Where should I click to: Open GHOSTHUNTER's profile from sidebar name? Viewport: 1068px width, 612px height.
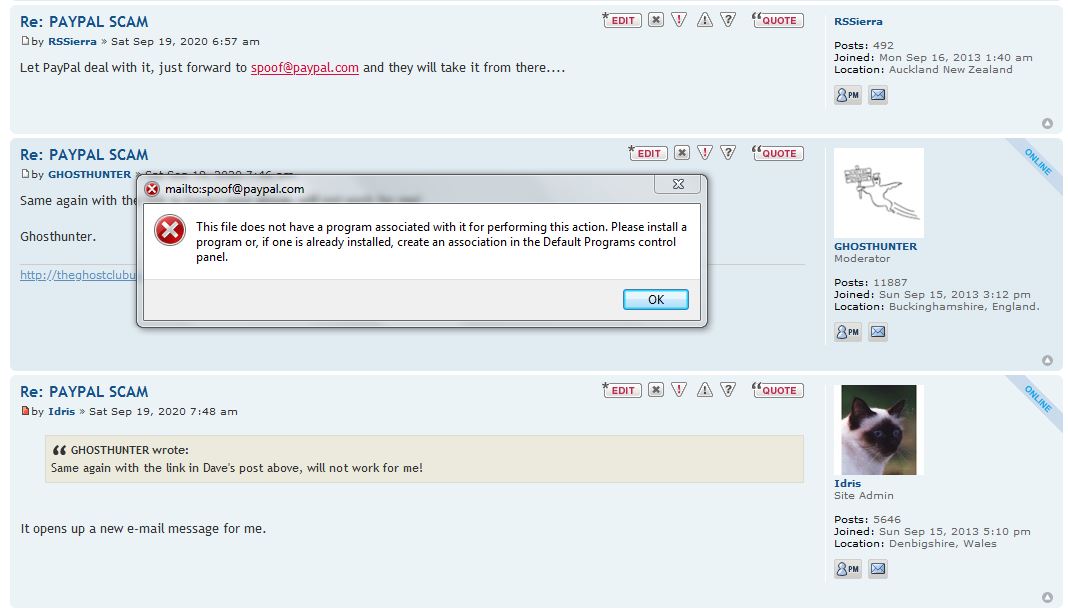(875, 246)
